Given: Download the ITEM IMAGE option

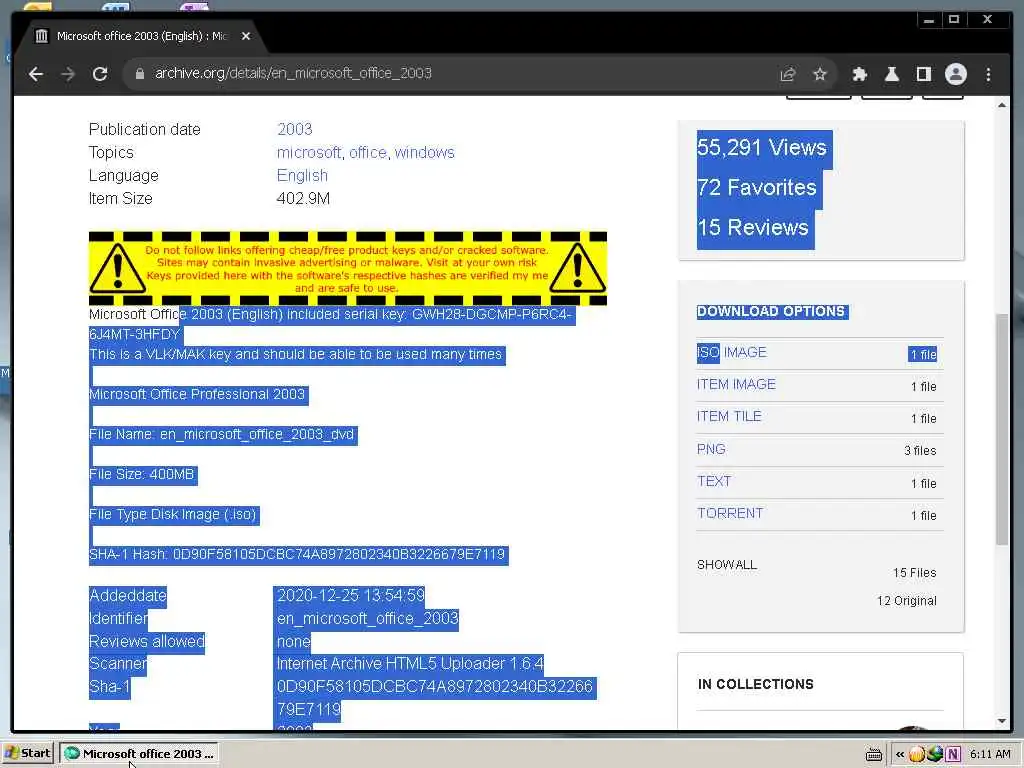Looking at the screenshot, I should (x=736, y=385).
